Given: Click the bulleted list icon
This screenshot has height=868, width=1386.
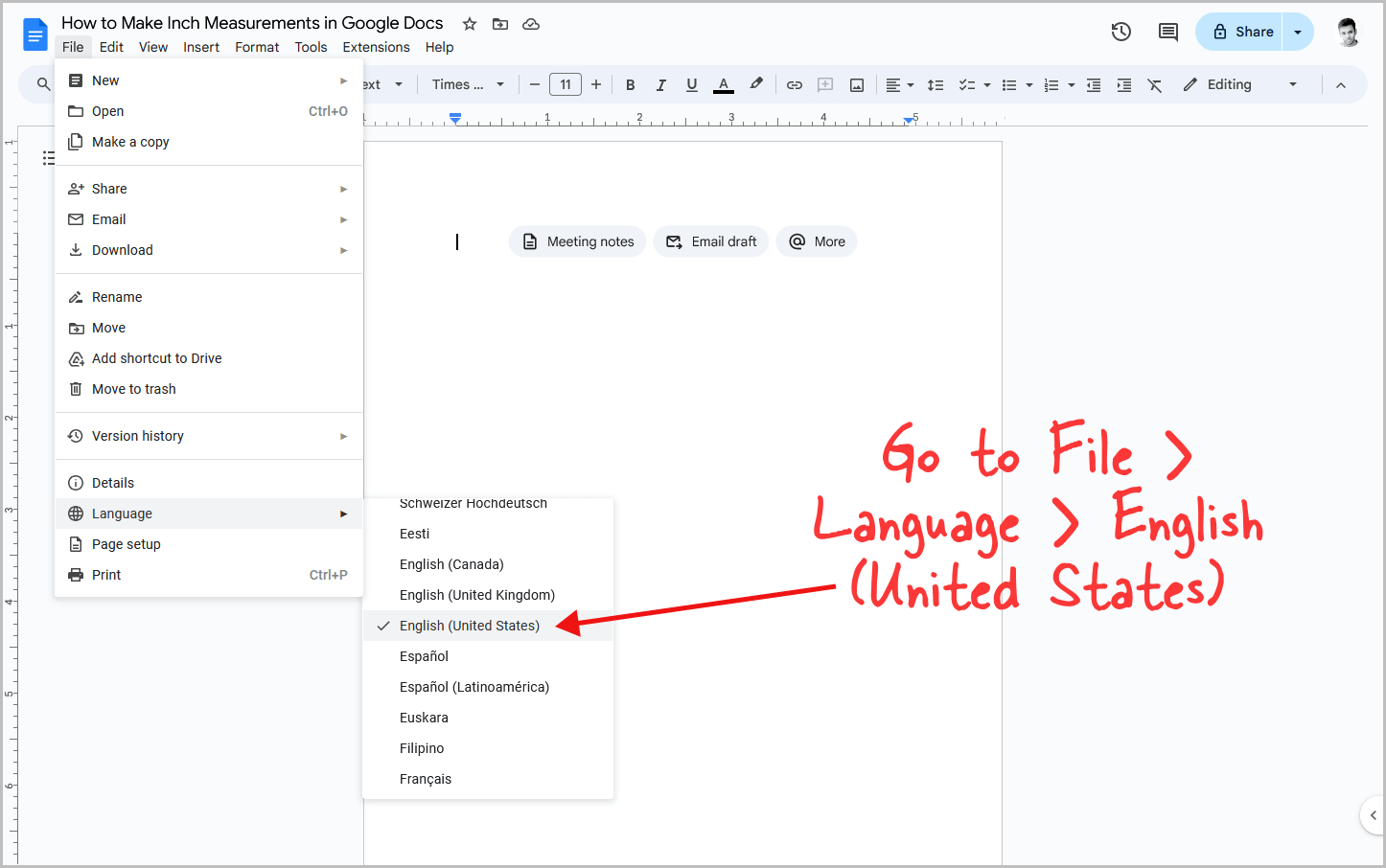Looking at the screenshot, I should 1009,84.
